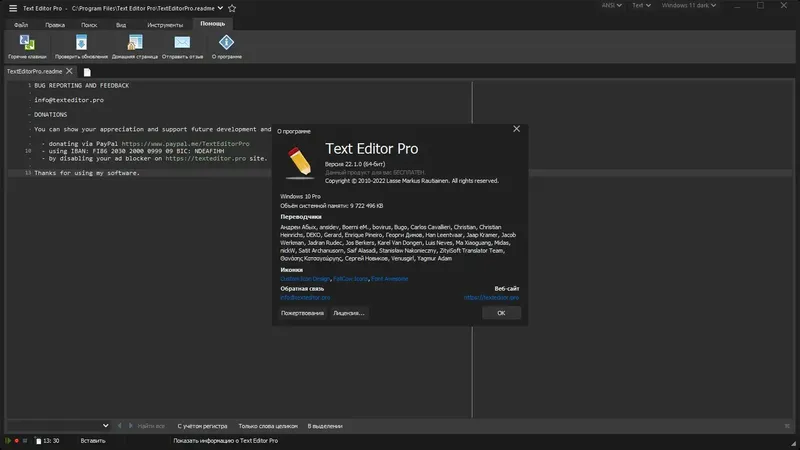Click the Пожертвования button

[302, 313]
